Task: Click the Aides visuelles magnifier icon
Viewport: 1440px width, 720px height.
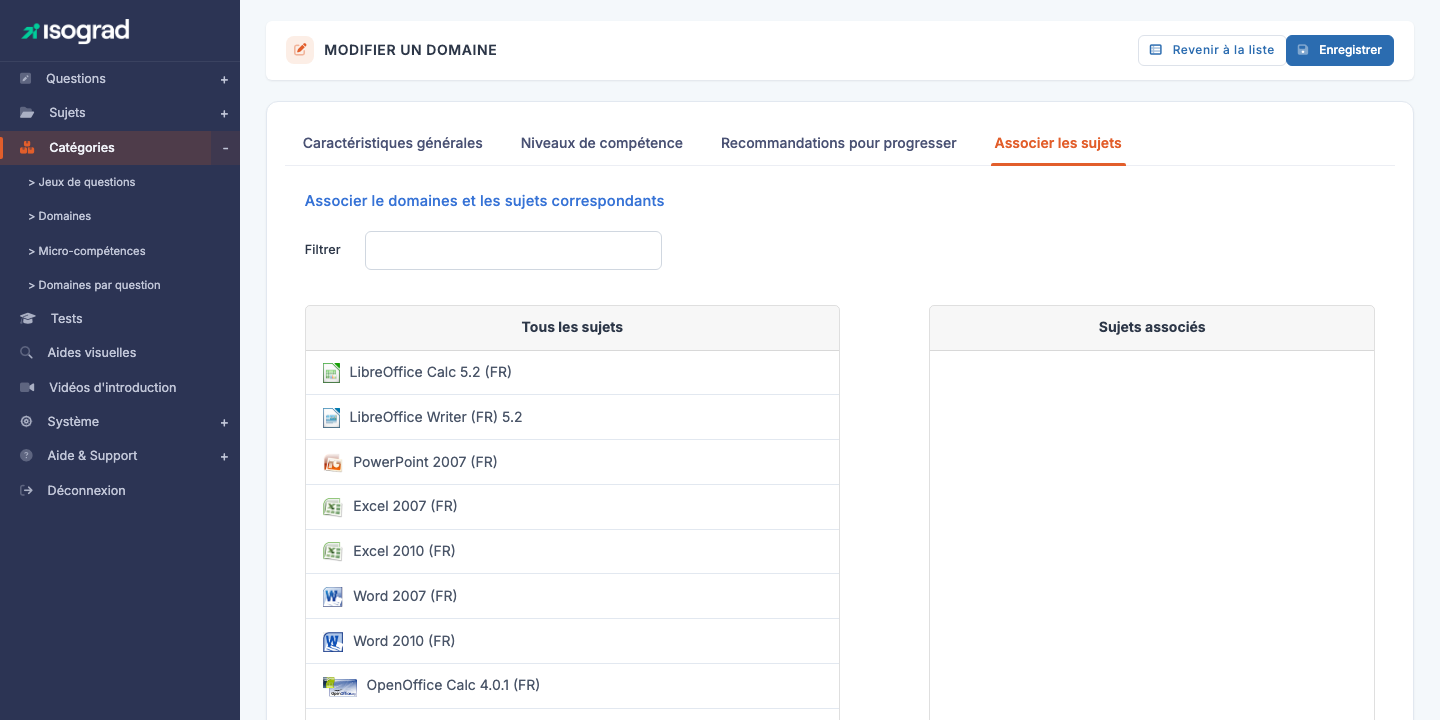Action: coord(26,353)
